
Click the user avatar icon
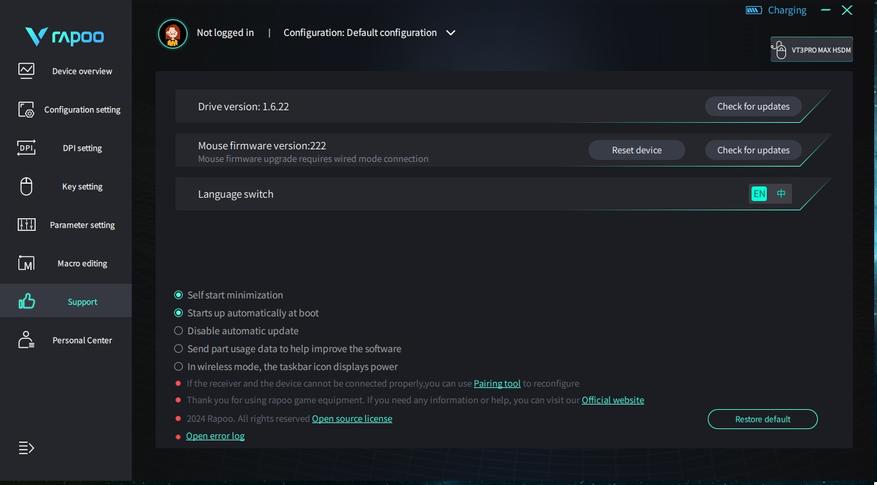tap(173, 33)
